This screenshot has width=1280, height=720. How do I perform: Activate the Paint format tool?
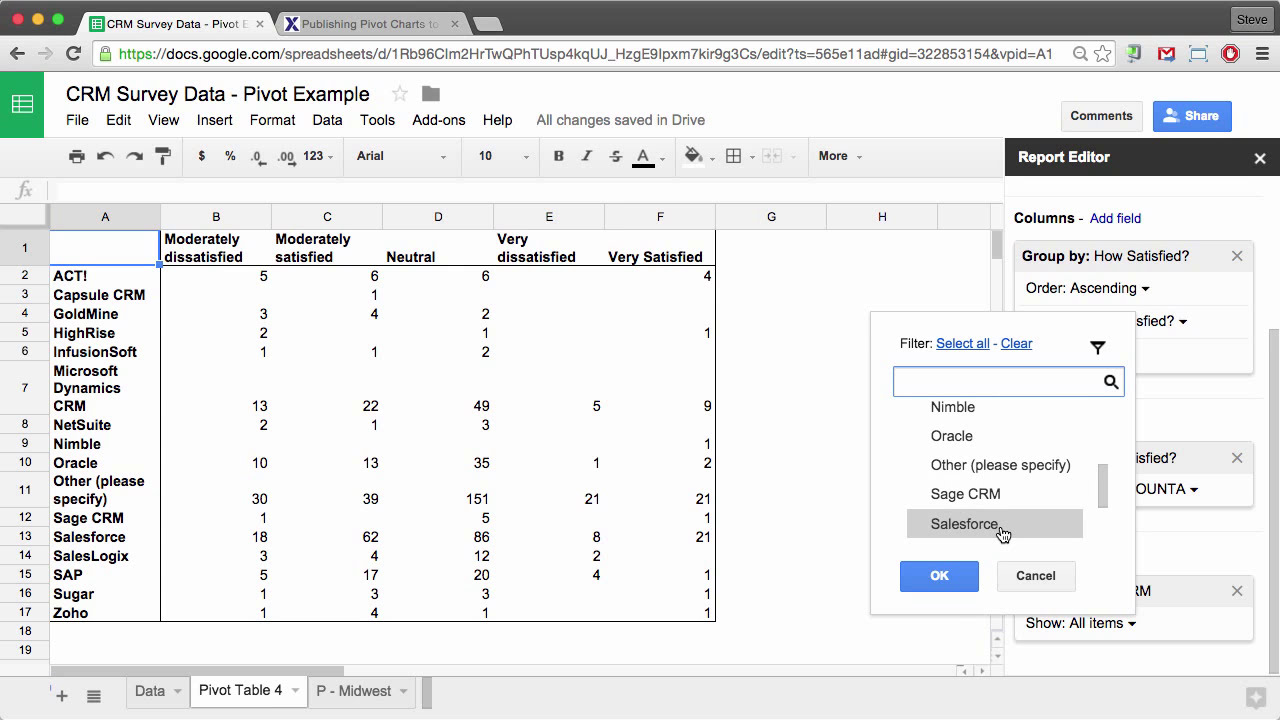click(x=163, y=156)
